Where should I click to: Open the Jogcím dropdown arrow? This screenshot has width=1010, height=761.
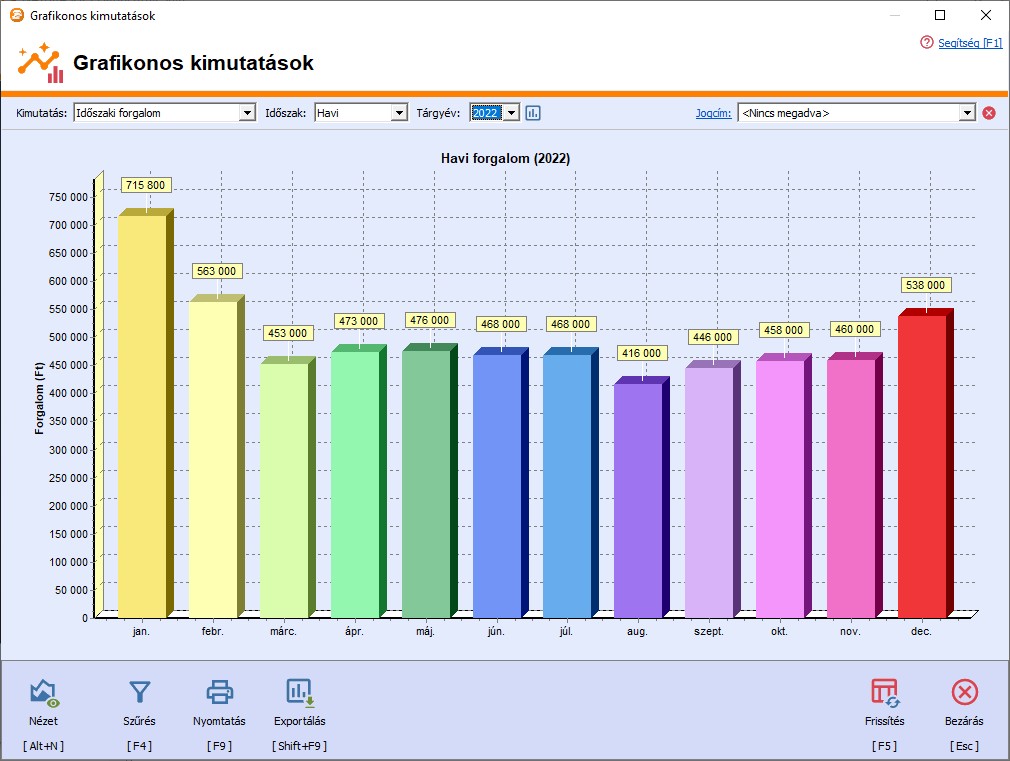point(966,113)
